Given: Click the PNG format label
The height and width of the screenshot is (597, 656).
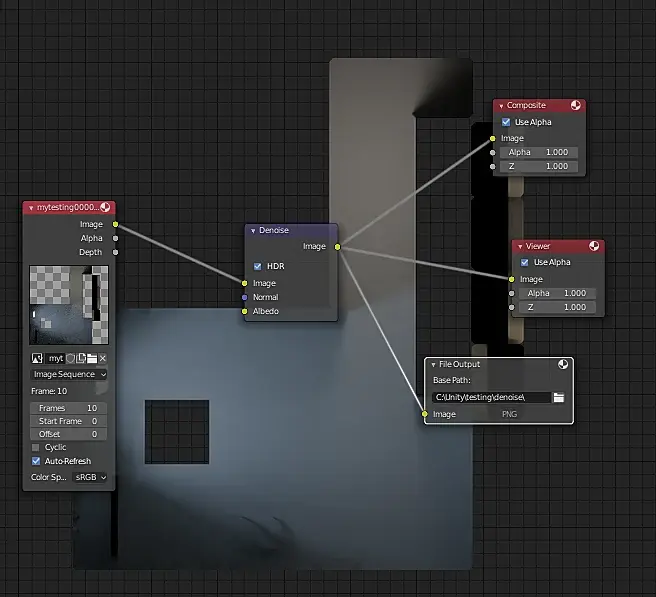Looking at the screenshot, I should point(509,414).
